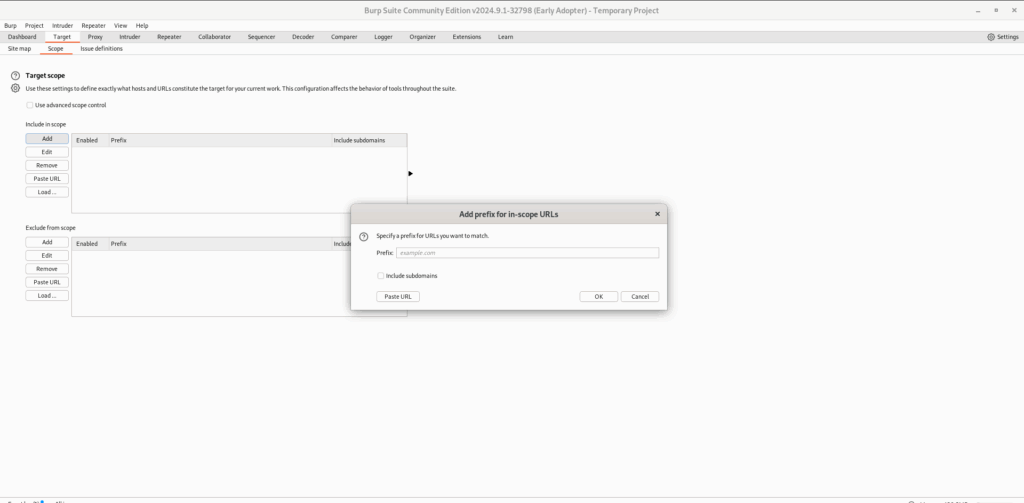Screen dimensions: 1024x503
Task: Open the Repeater menu in menu bar
Action: (93, 25)
